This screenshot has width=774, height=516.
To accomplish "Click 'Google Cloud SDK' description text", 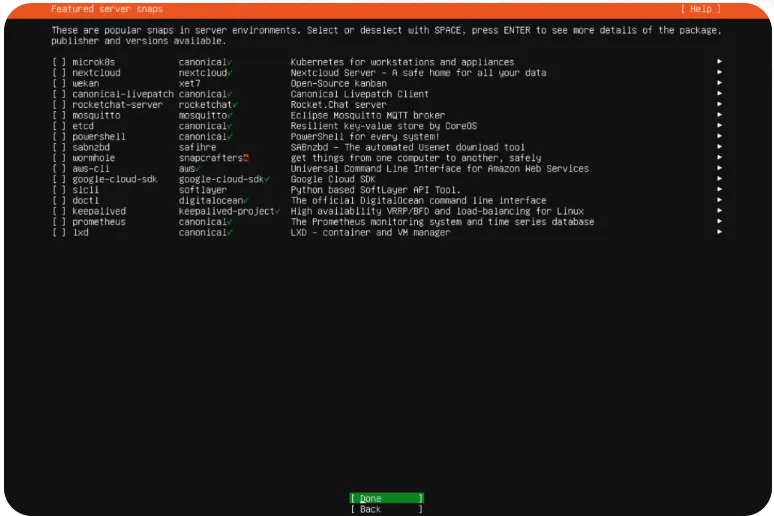I will (333, 179).
